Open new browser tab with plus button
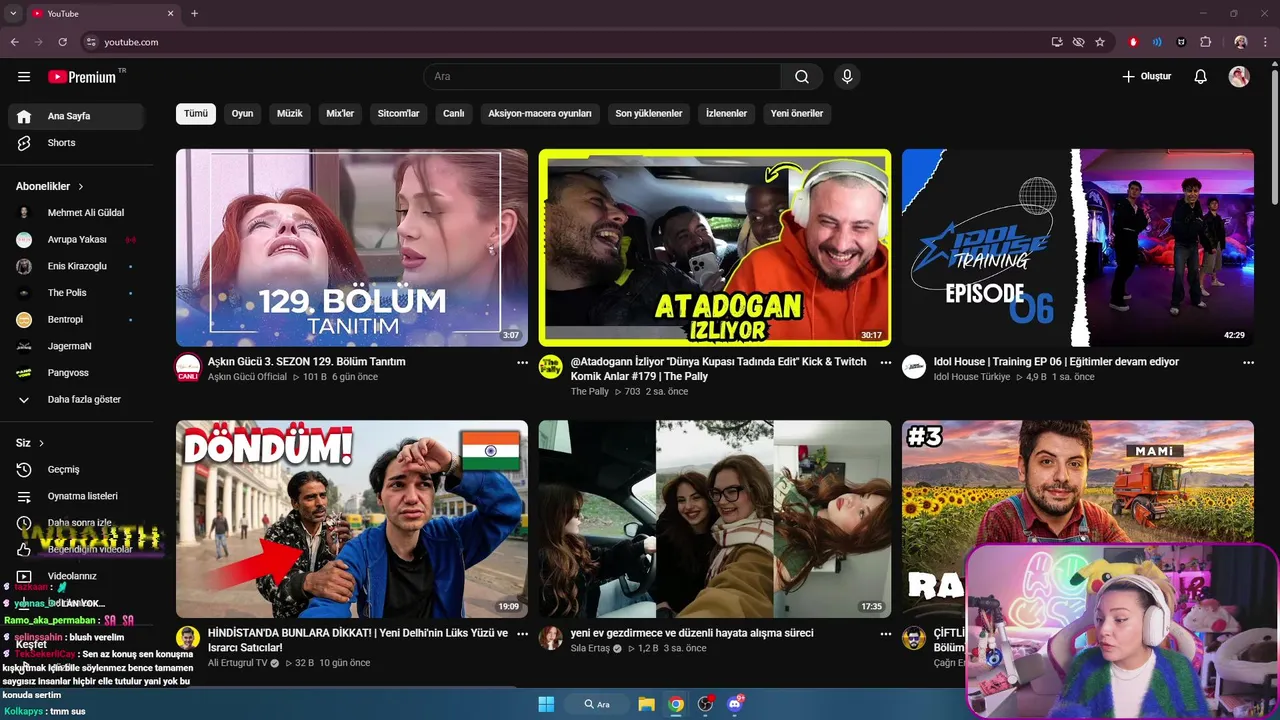1280x720 pixels. pos(194,13)
